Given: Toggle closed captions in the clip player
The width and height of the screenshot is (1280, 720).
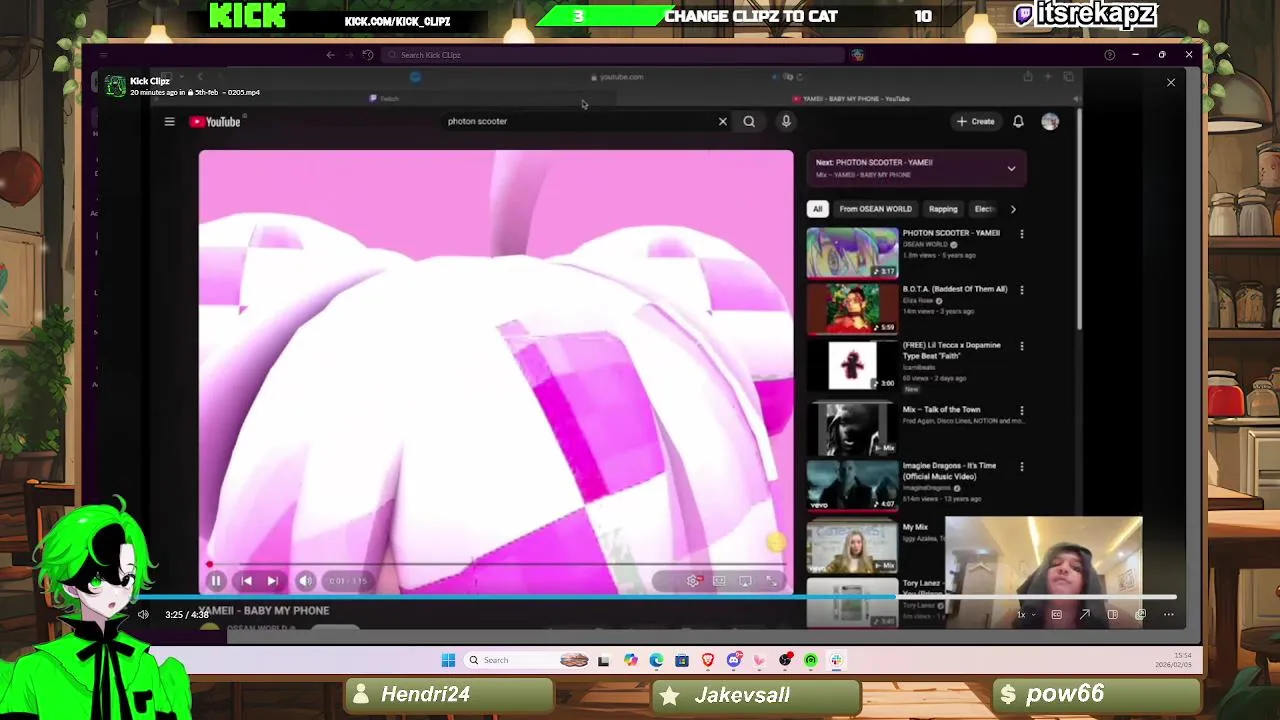Looking at the screenshot, I should point(1056,615).
